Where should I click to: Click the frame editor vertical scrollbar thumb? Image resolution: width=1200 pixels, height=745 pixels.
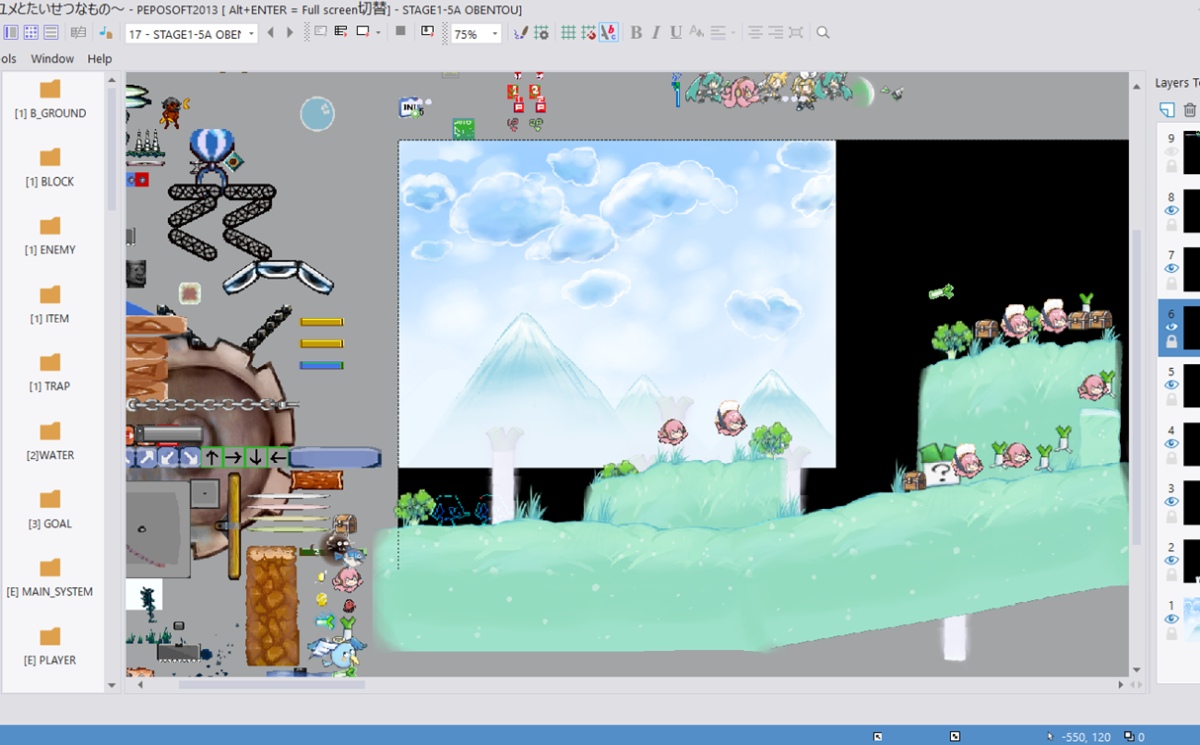(1136, 388)
